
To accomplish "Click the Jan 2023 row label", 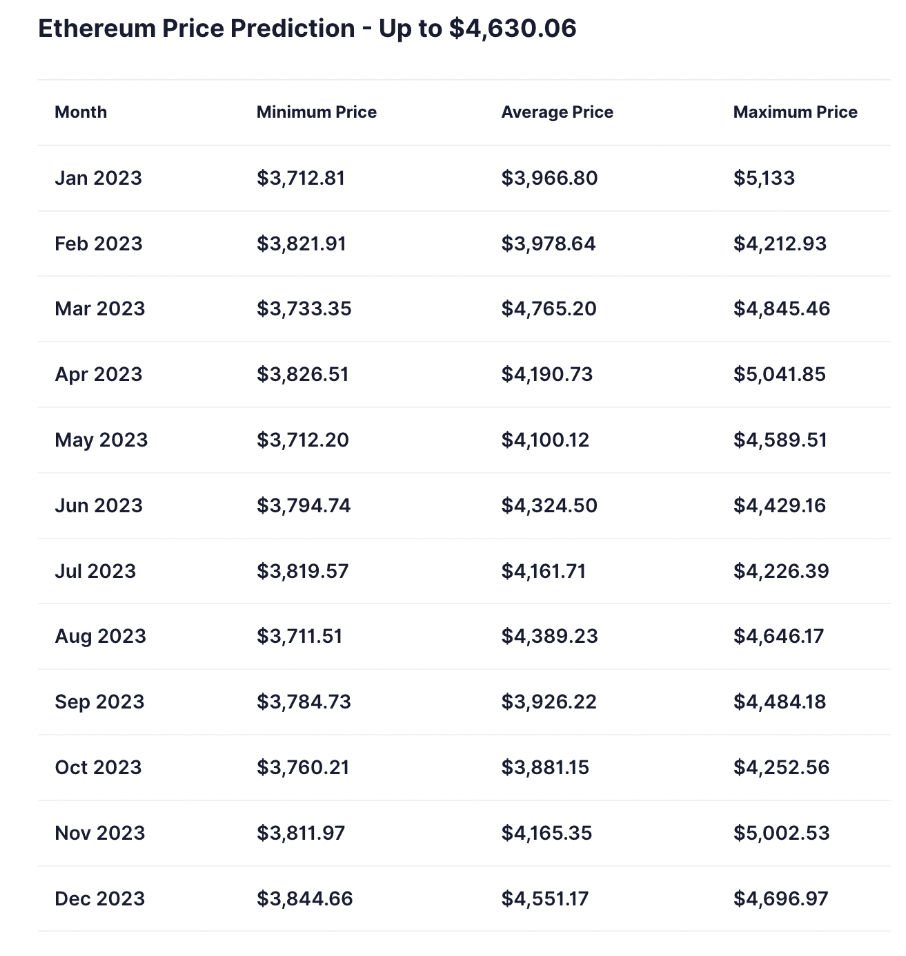I will pos(98,178).
